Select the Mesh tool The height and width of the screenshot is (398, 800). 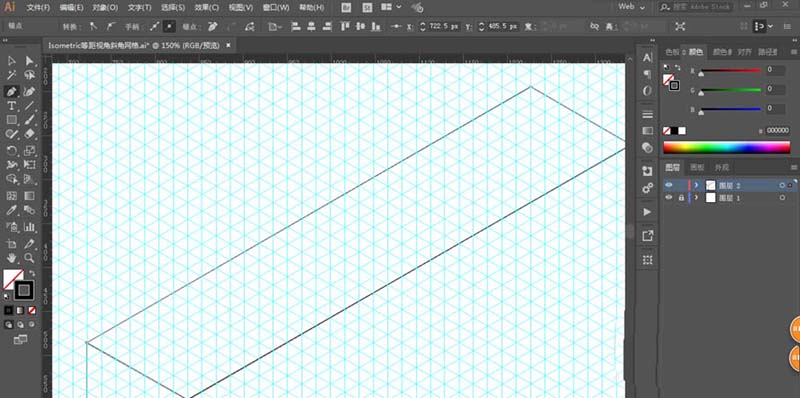coord(11,196)
